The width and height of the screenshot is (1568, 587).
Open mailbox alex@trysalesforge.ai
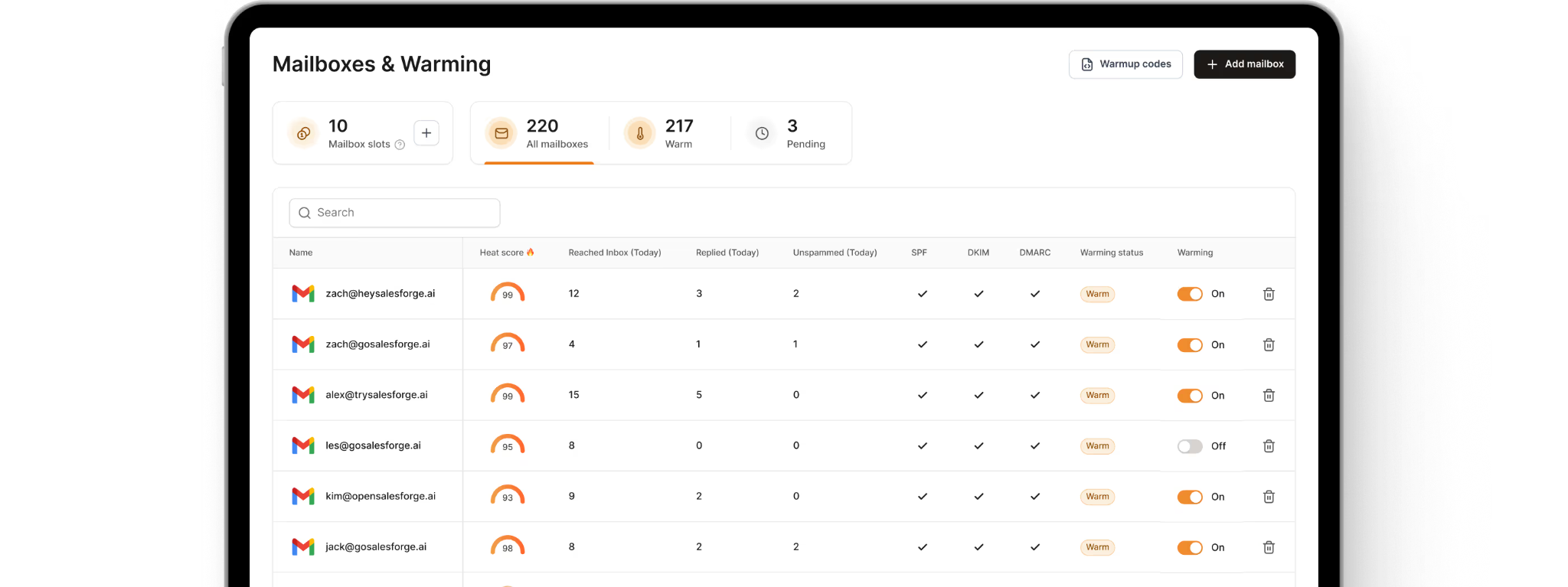(x=377, y=395)
